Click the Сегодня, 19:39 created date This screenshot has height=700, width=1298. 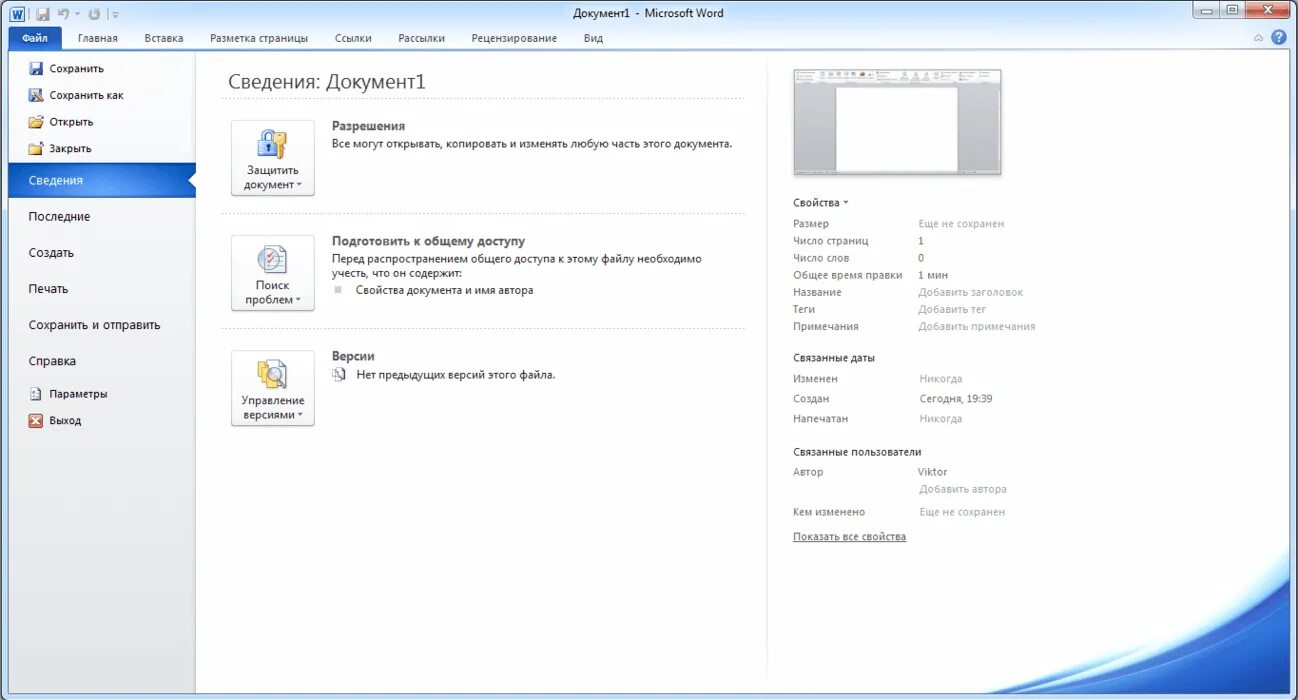(x=956, y=399)
